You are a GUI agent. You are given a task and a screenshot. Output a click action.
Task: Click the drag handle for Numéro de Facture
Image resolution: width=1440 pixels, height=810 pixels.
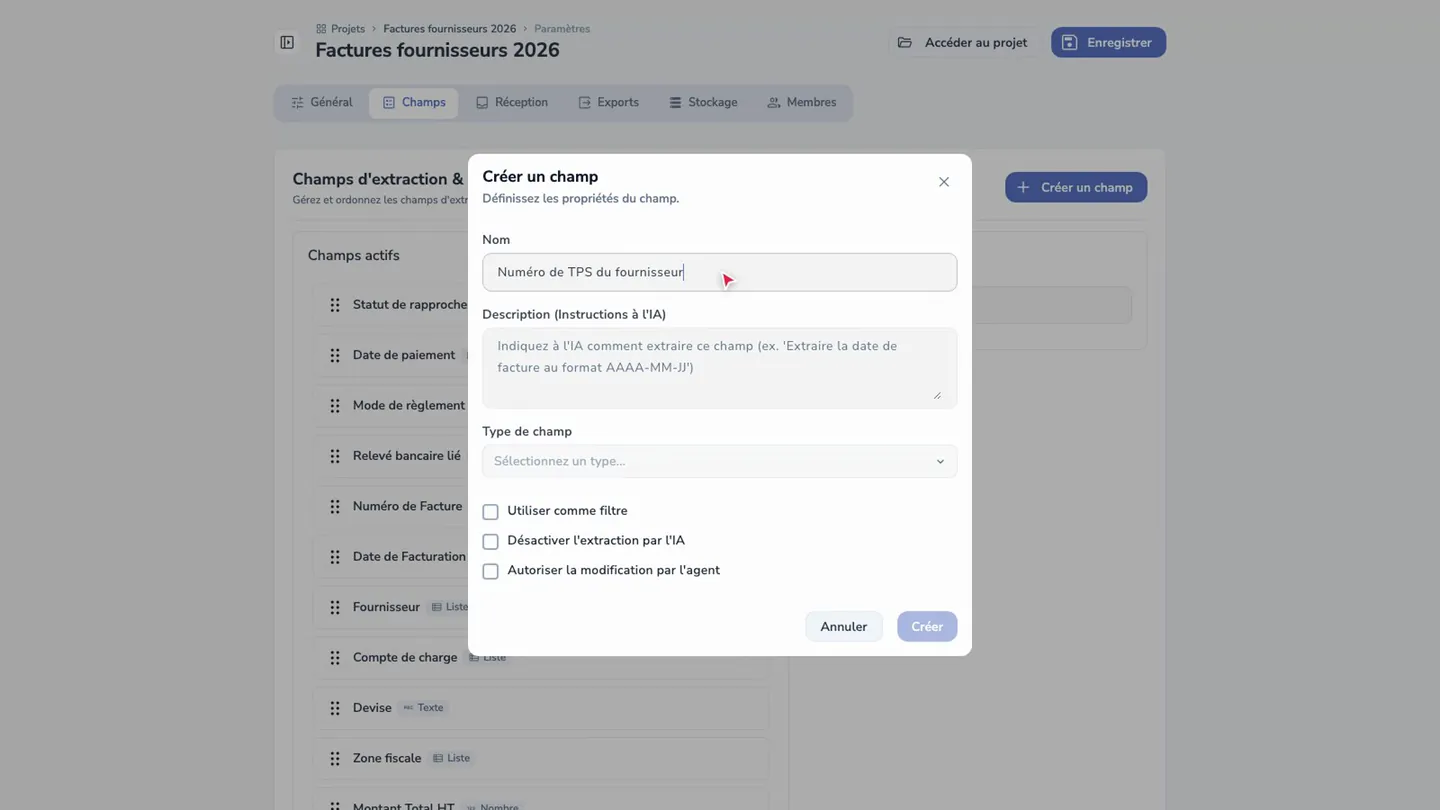335,506
